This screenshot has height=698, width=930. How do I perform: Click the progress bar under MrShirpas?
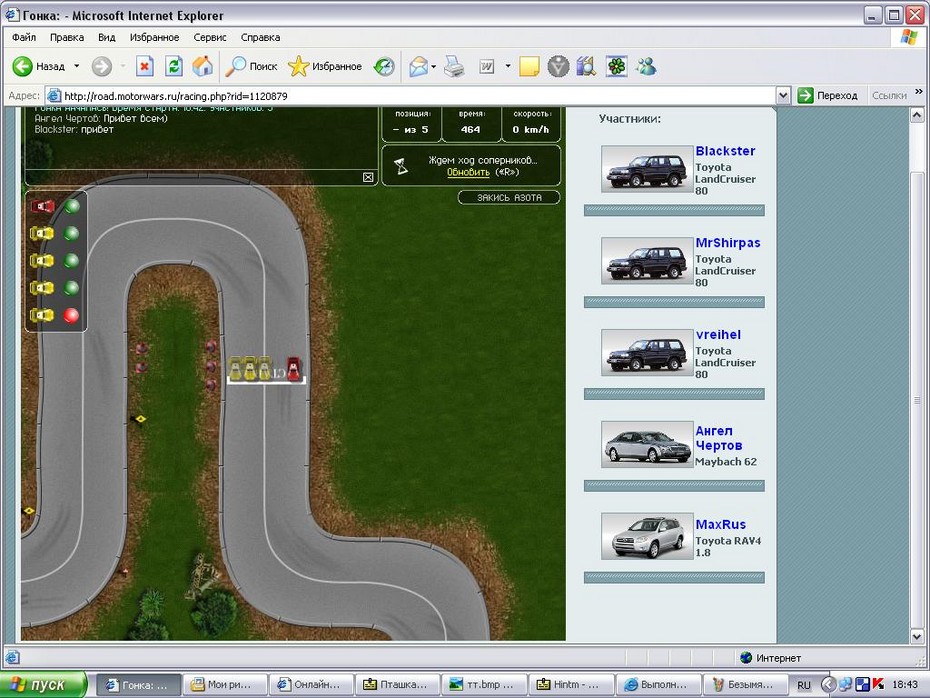coord(674,302)
